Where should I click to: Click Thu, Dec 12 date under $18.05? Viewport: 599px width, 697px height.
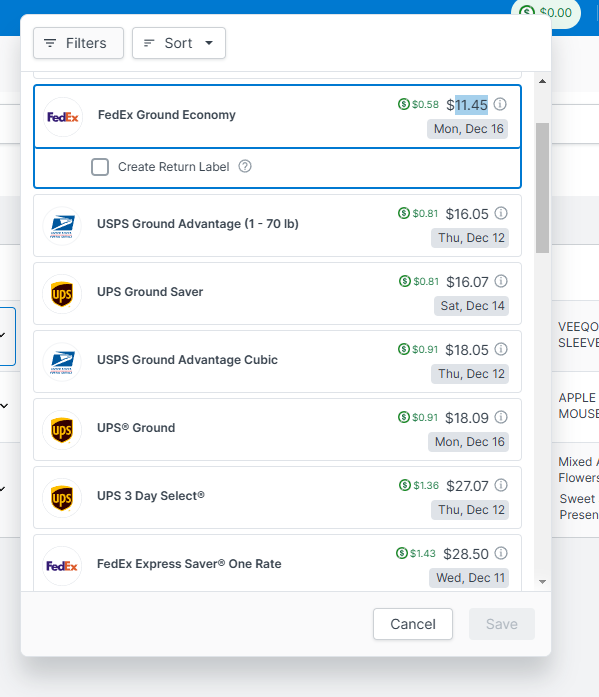tap(470, 374)
